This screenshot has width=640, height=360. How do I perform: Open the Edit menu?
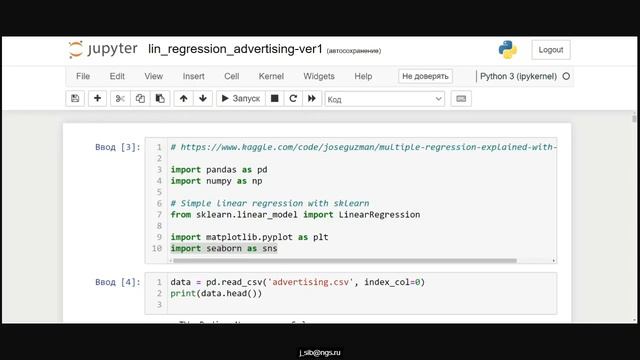click(117, 76)
